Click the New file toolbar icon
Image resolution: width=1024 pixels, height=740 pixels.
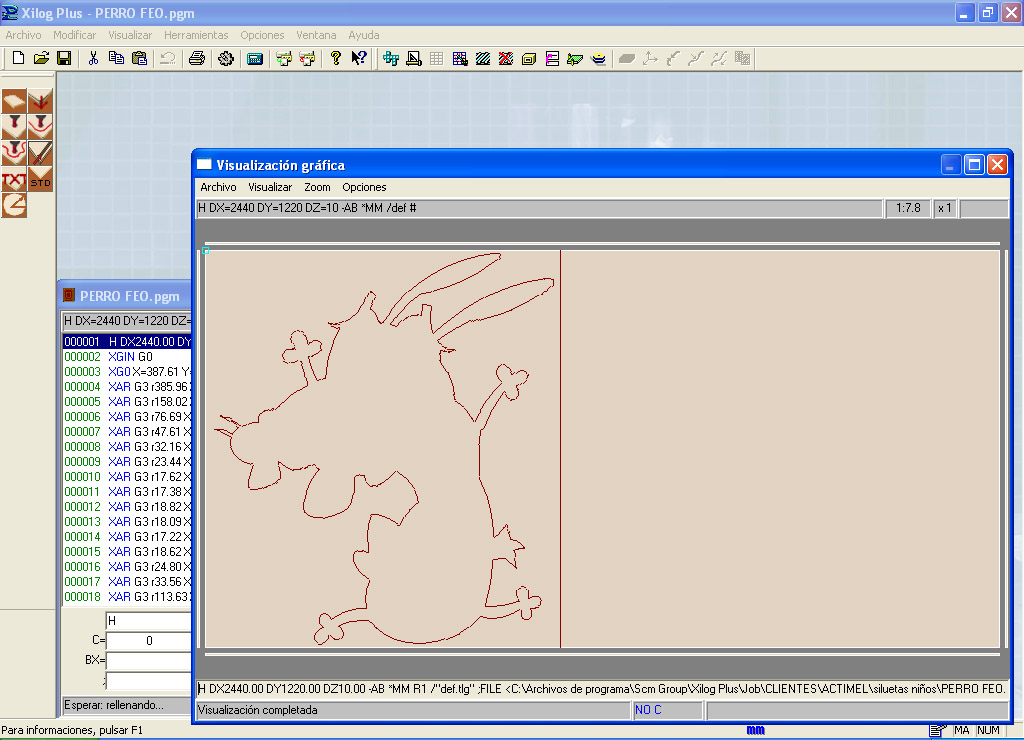(x=17, y=58)
